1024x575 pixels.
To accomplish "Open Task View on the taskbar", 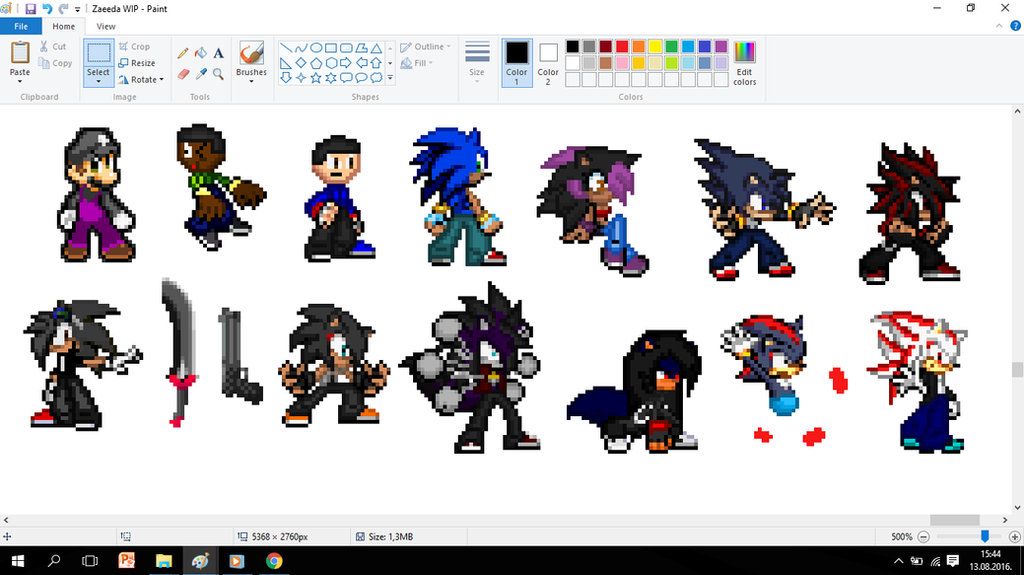I will point(90,561).
